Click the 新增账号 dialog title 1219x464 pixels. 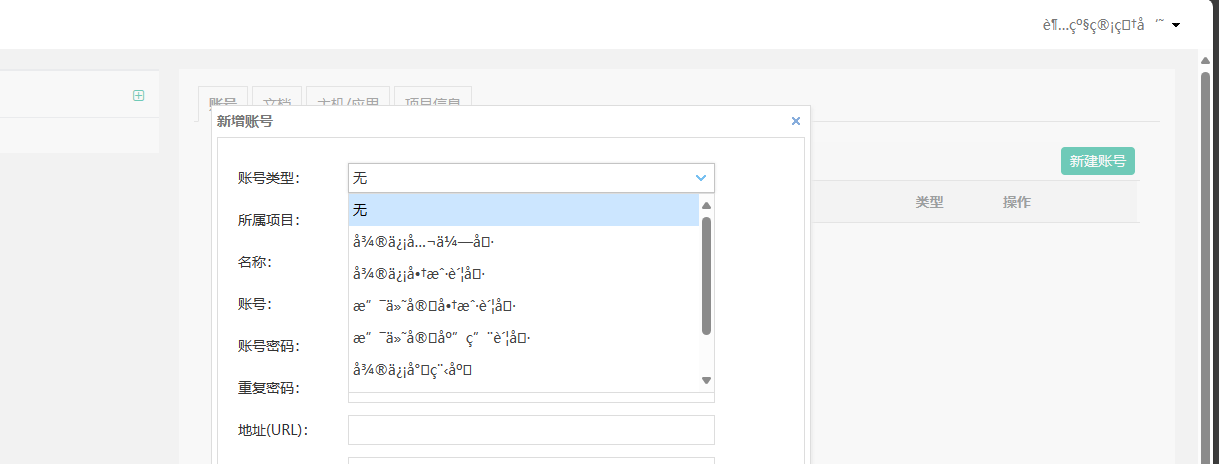point(245,121)
